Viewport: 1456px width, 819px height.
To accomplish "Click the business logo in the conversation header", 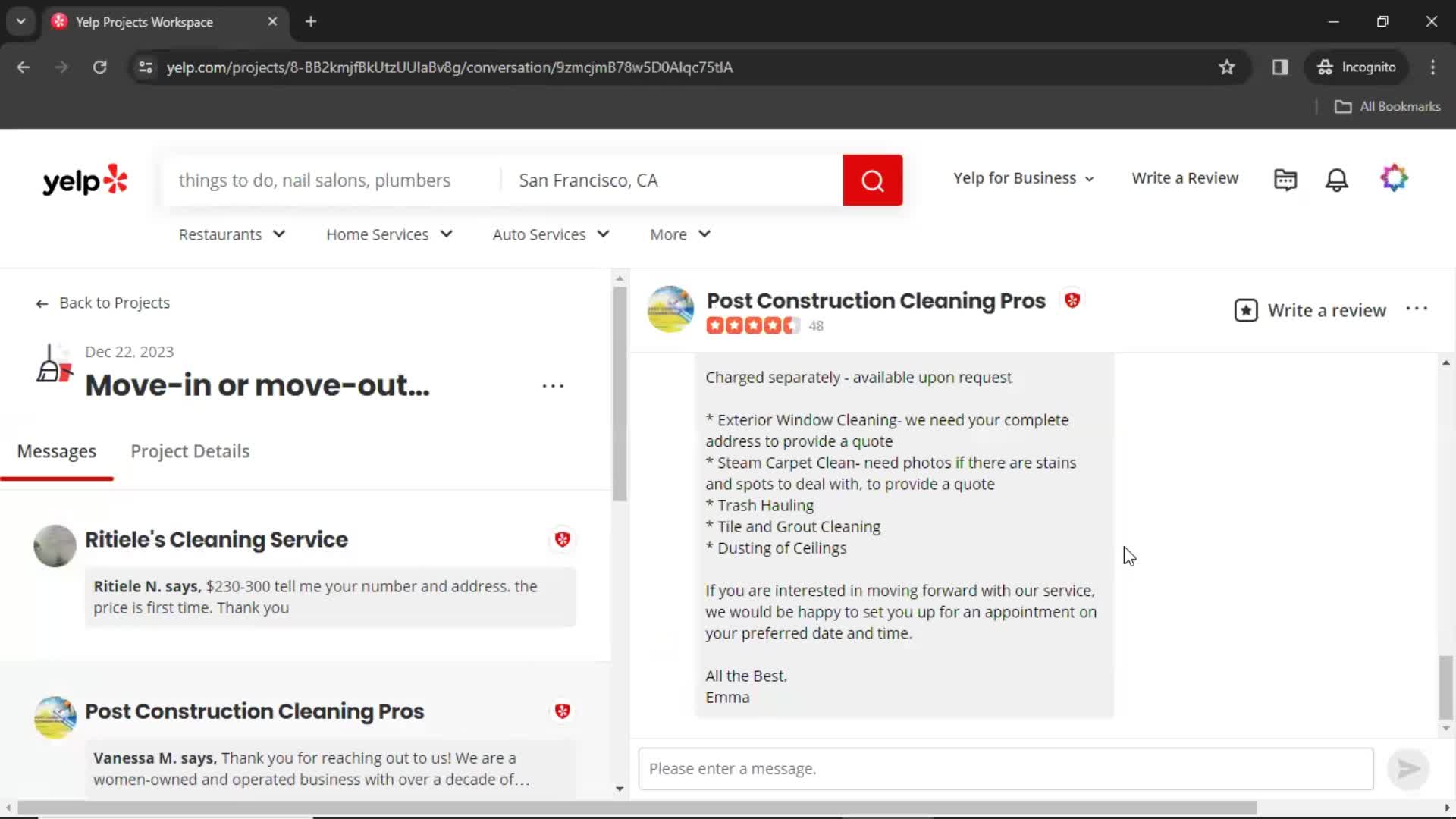I will click(x=670, y=309).
